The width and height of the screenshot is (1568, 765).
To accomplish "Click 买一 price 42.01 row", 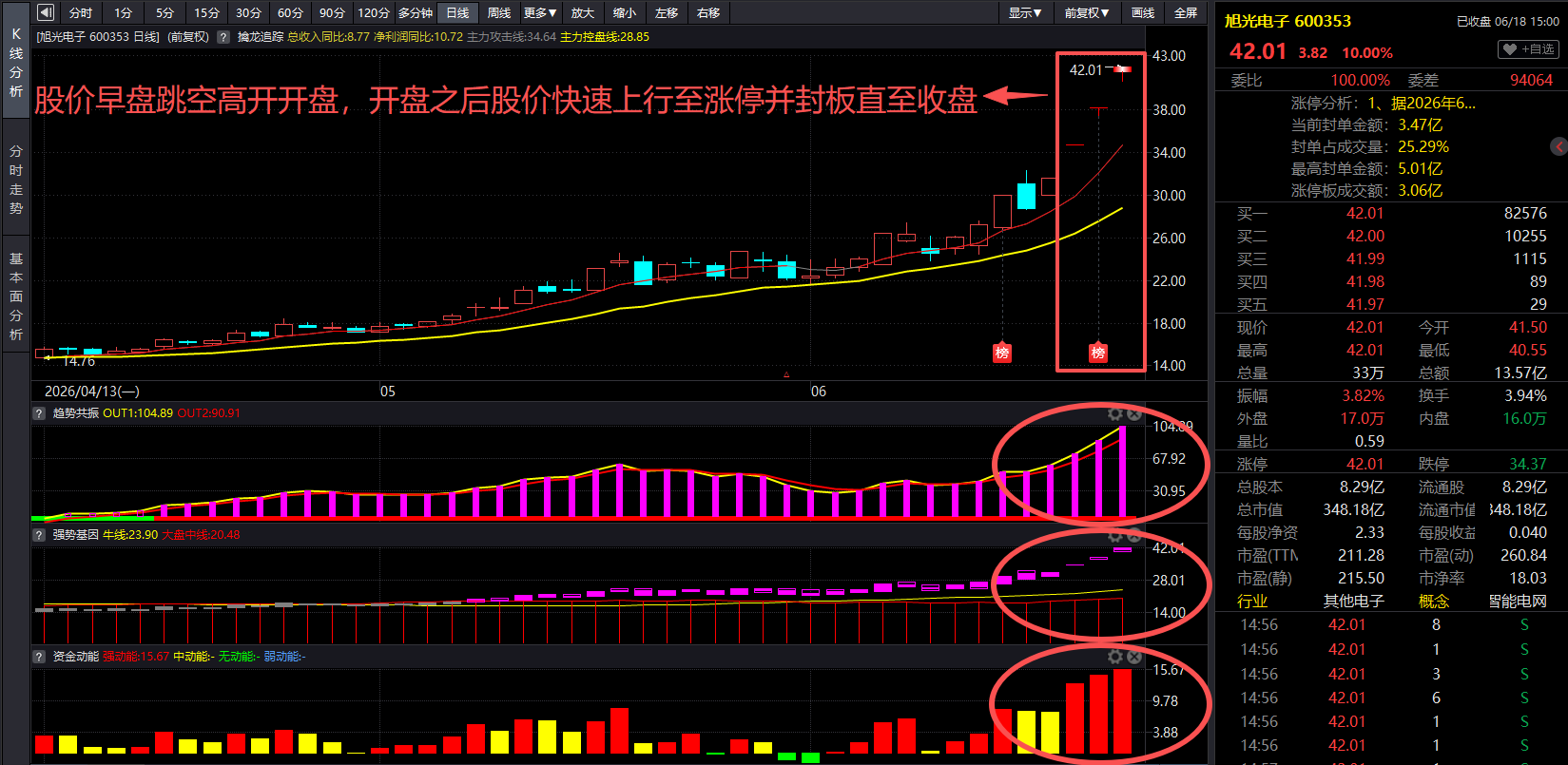I will click(x=1391, y=213).
